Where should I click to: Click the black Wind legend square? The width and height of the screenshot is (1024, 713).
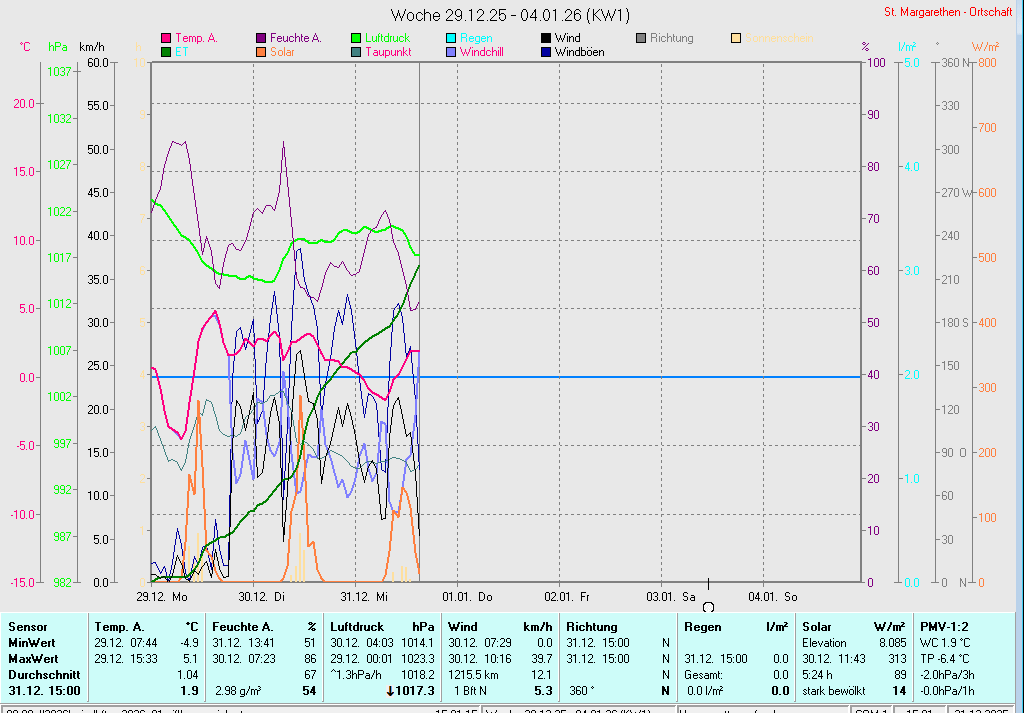coord(545,38)
